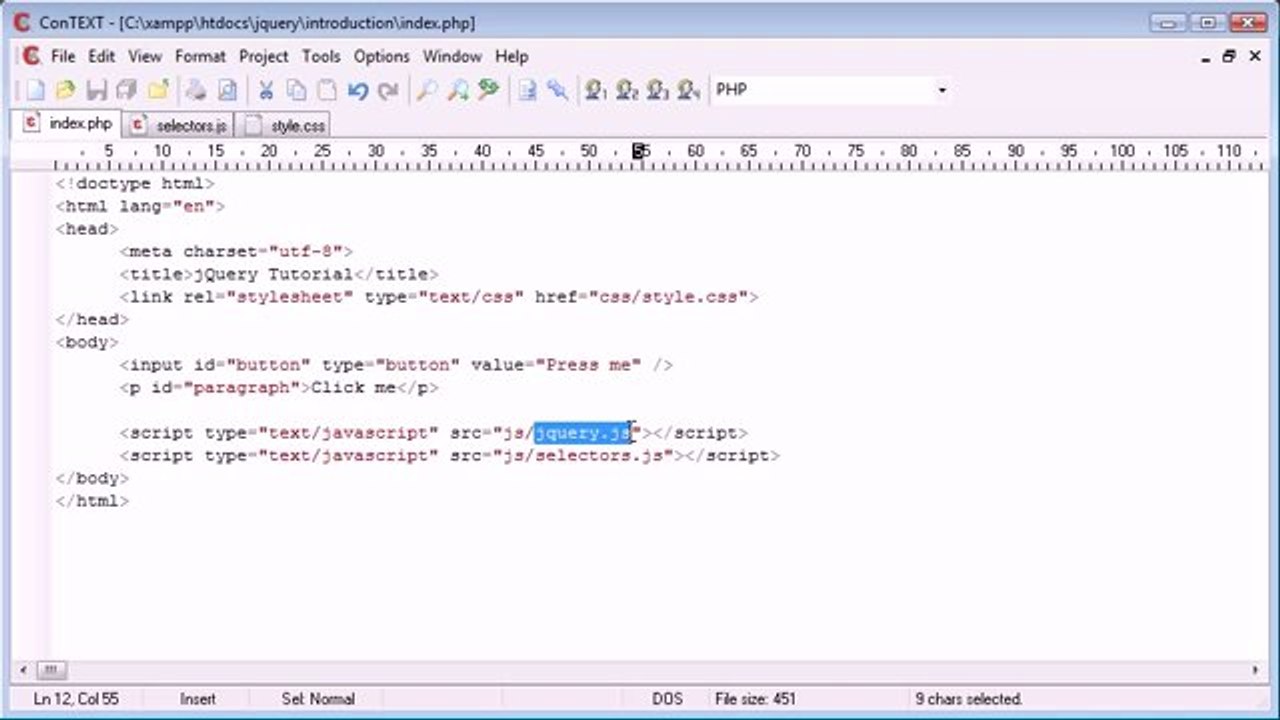Open the Tools menu

point(321,56)
